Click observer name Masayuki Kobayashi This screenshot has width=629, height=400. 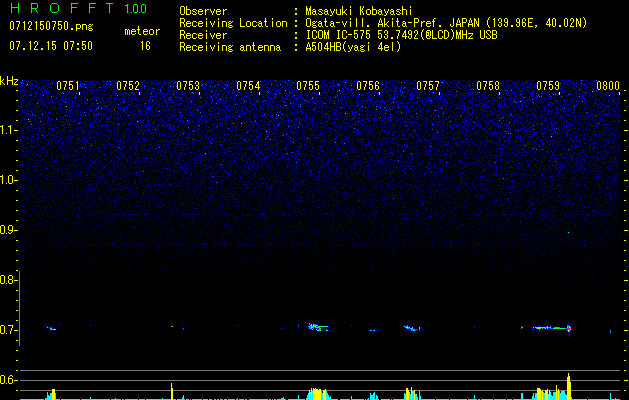359,11
